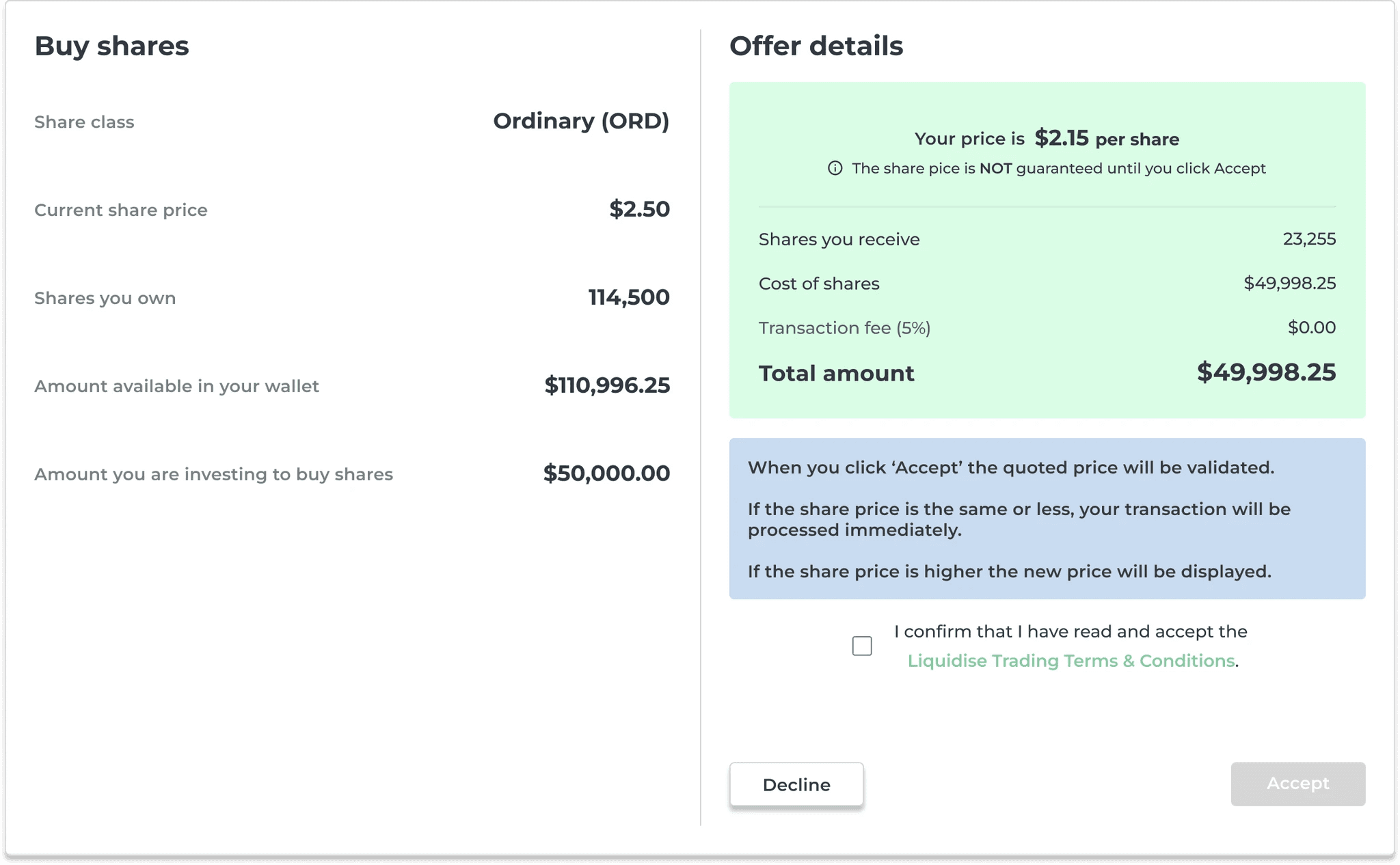
Task: Open the Liquidise Trading Terms & Conditions link
Action: pos(1071,661)
